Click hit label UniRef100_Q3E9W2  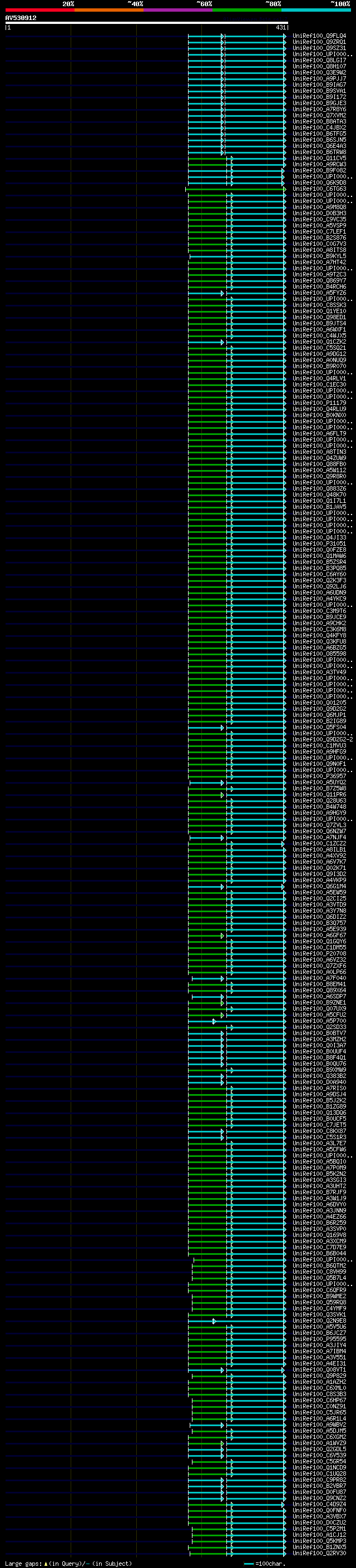coord(319,73)
